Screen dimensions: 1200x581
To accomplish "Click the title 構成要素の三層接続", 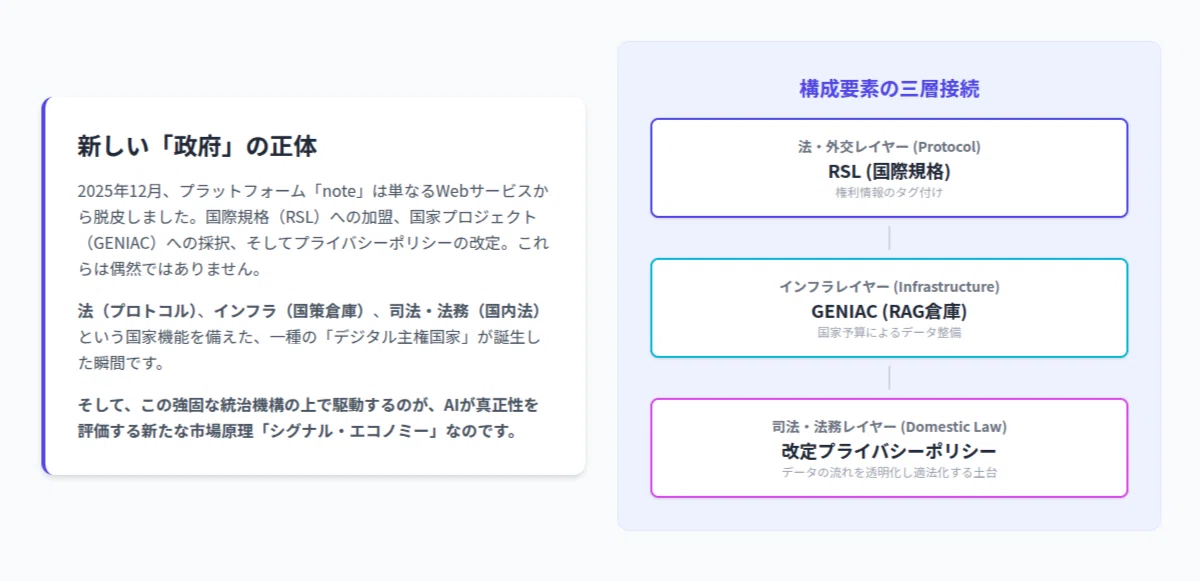I will [889, 88].
